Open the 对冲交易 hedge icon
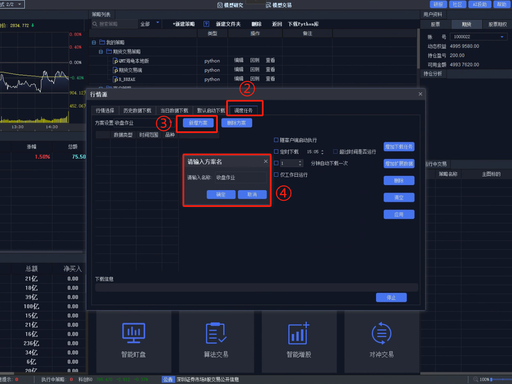The image size is (512, 384). coord(381,333)
